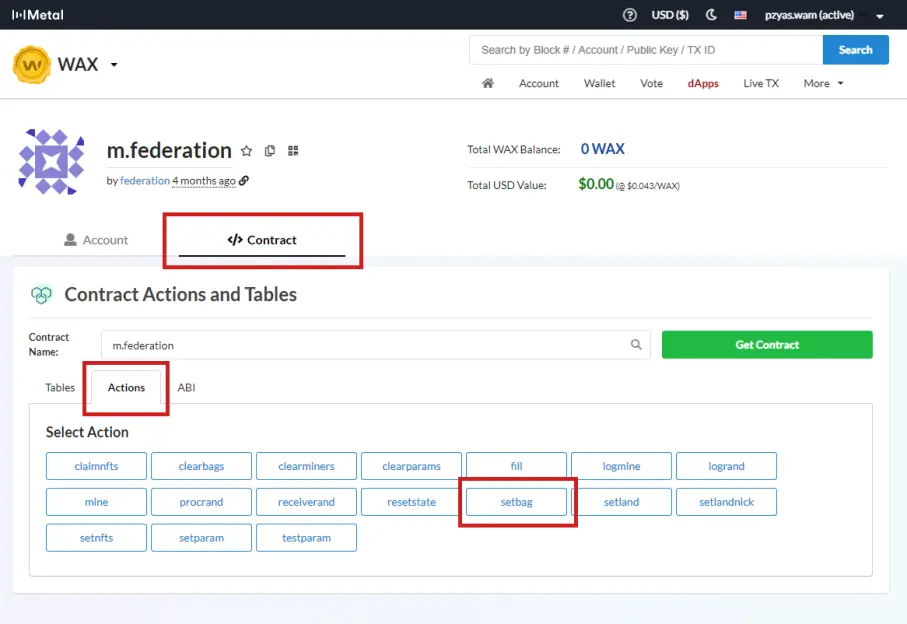Screen dimensions: 907x624
Task: Click the green Get Contract button
Action: coord(767,345)
